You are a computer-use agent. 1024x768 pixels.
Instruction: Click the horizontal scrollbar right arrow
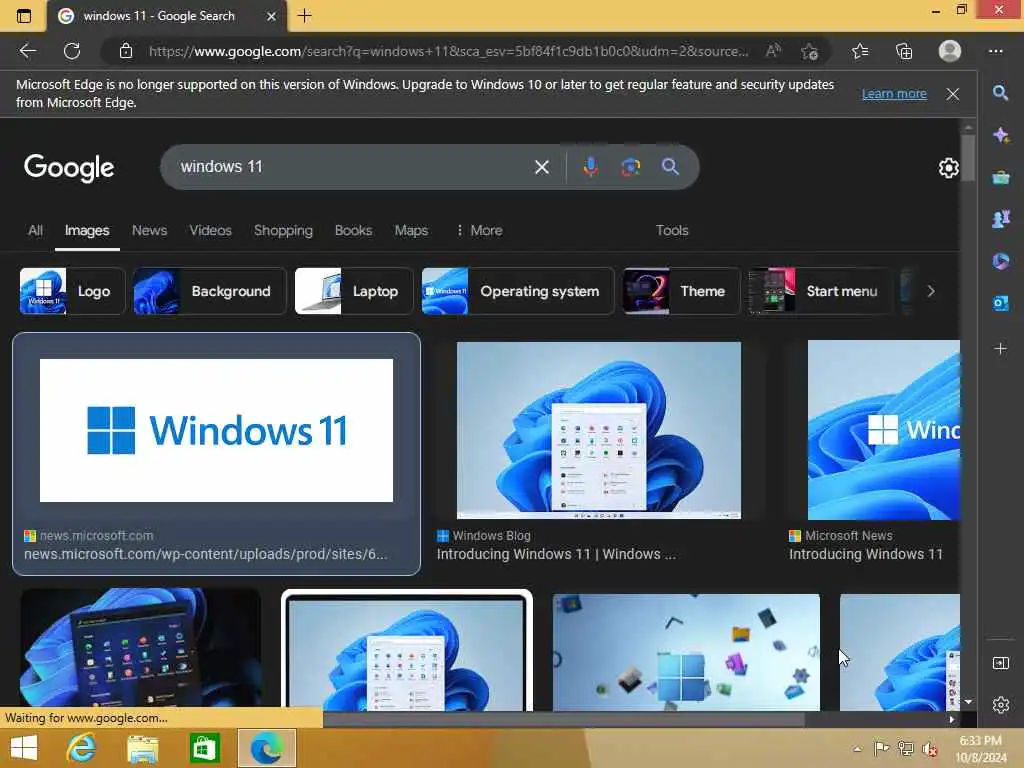click(x=952, y=719)
